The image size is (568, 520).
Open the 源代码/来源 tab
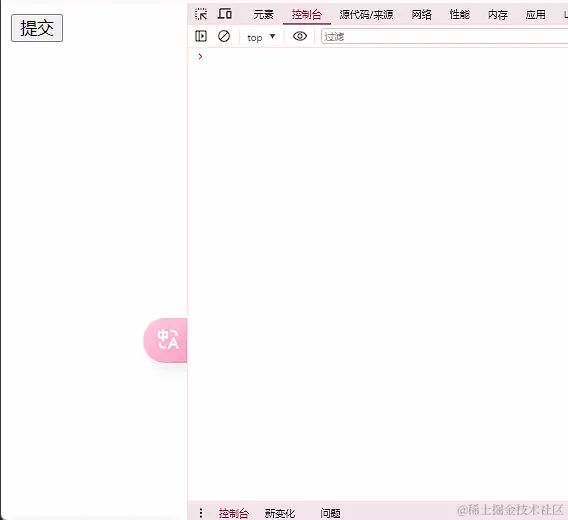point(366,14)
